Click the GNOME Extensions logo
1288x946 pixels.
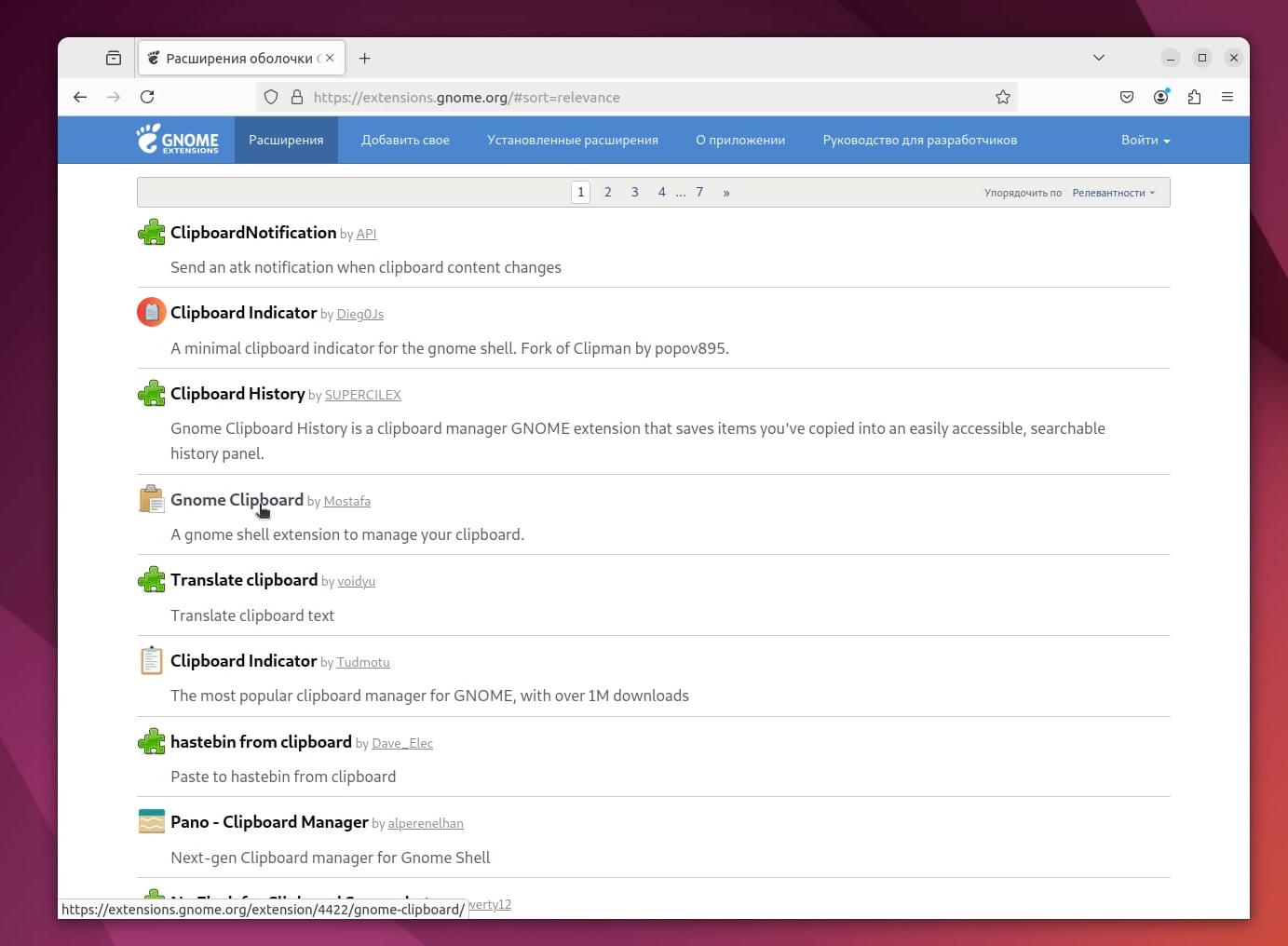[x=177, y=140]
